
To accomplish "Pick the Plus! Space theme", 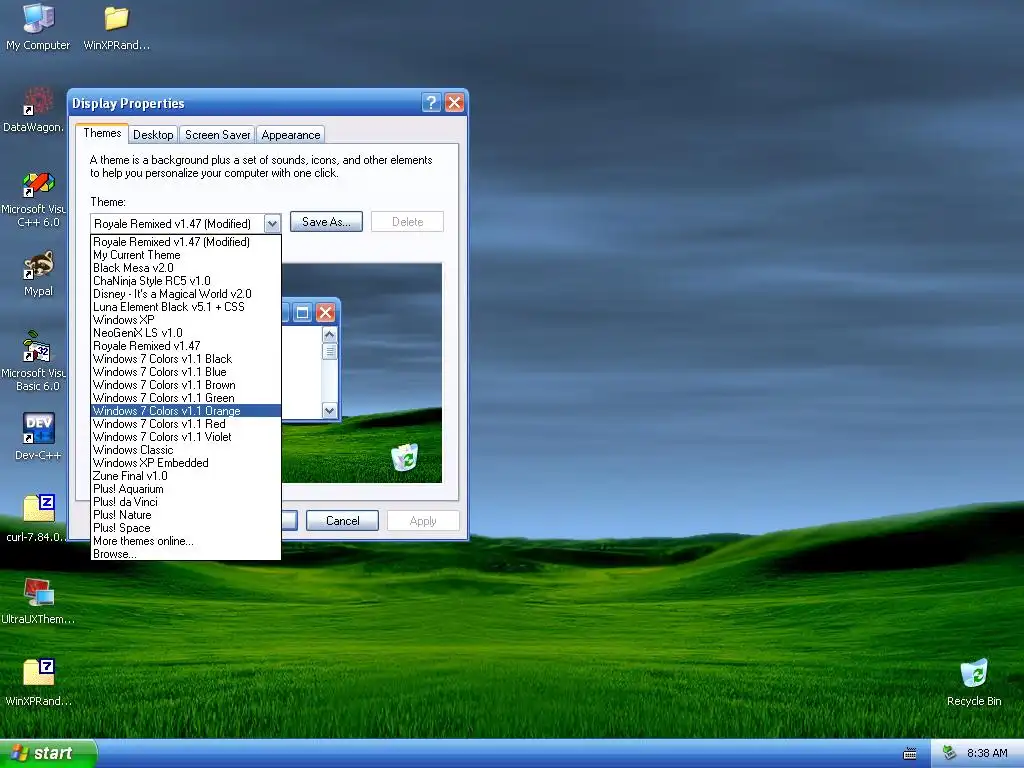I will 185,528.
